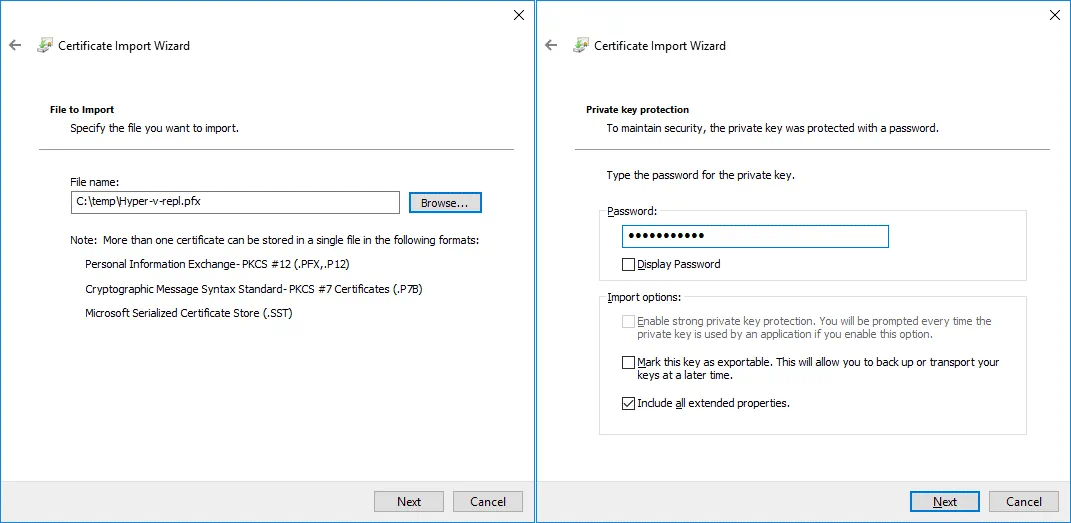Click the Personal Information Exchange PKCS #12 line

pos(217,264)
